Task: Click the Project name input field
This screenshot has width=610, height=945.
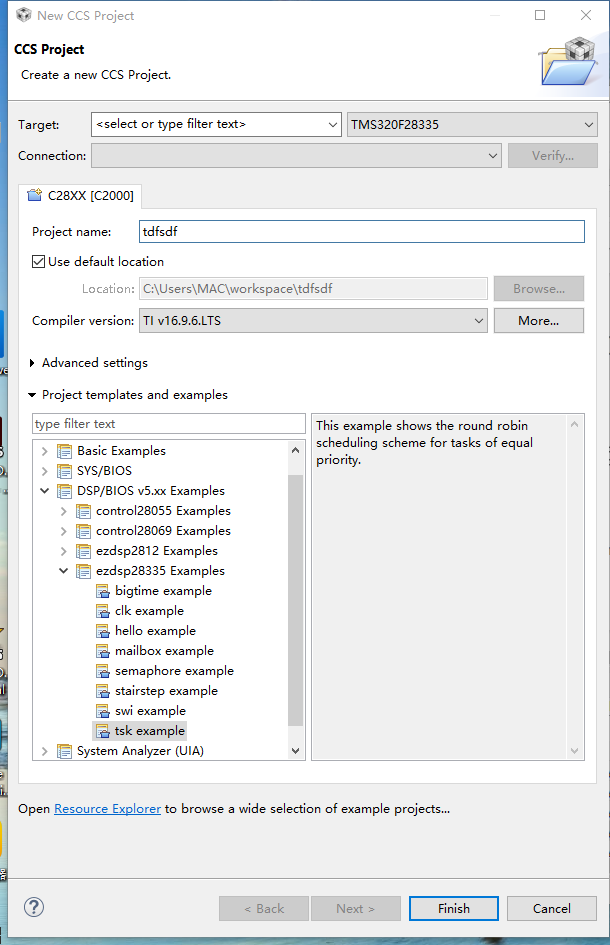Action: [x=361, y=231]
